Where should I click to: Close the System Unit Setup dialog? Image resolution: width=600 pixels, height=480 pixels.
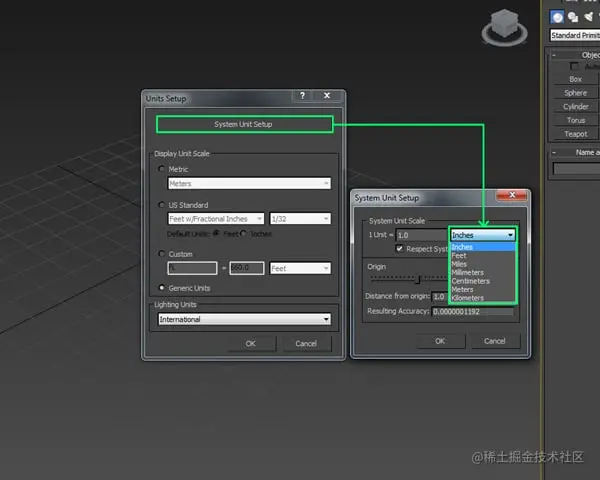[512, 195]
